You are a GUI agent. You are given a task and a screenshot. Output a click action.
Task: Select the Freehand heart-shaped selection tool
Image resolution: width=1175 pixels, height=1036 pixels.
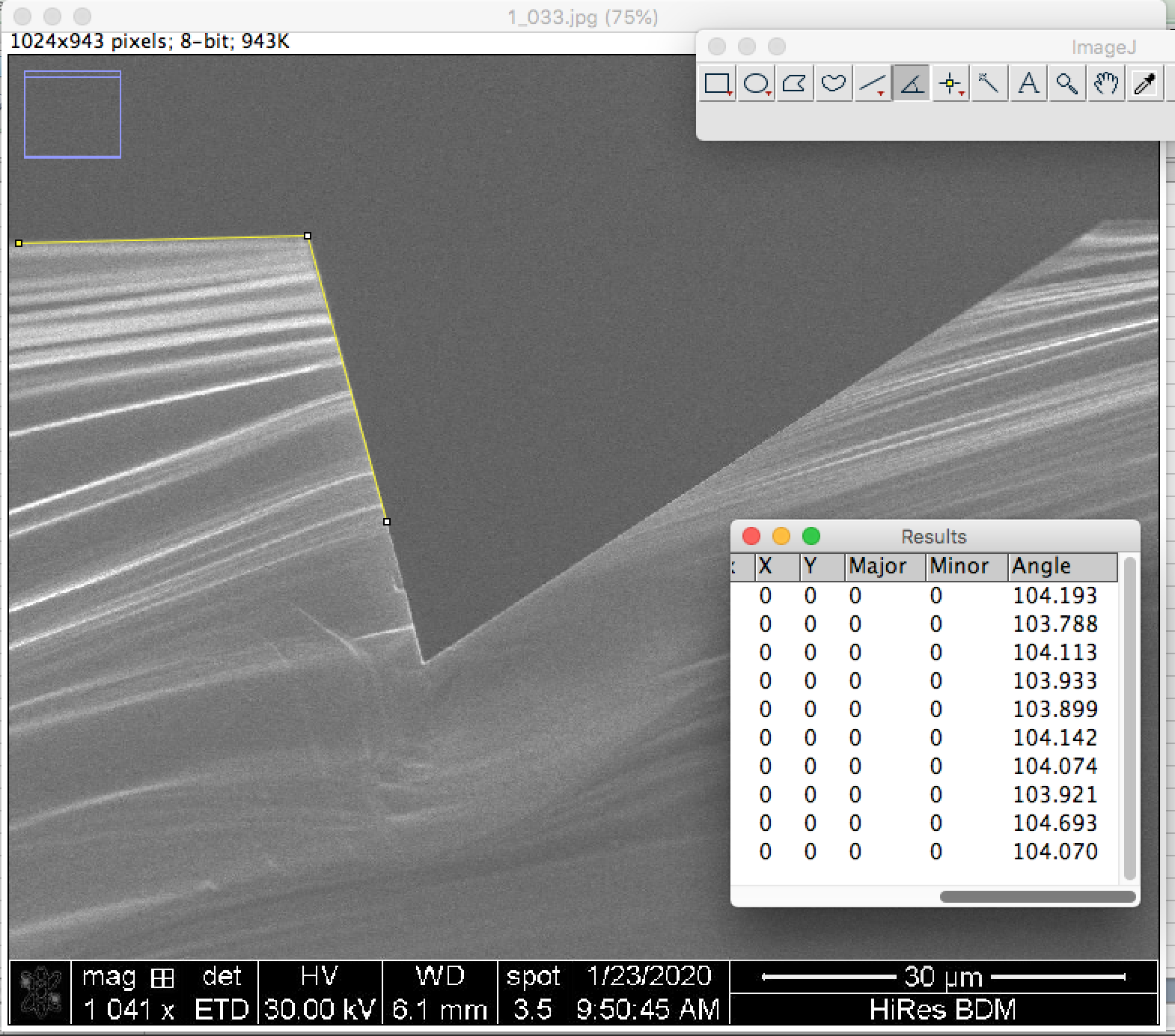tap(833, 83)
